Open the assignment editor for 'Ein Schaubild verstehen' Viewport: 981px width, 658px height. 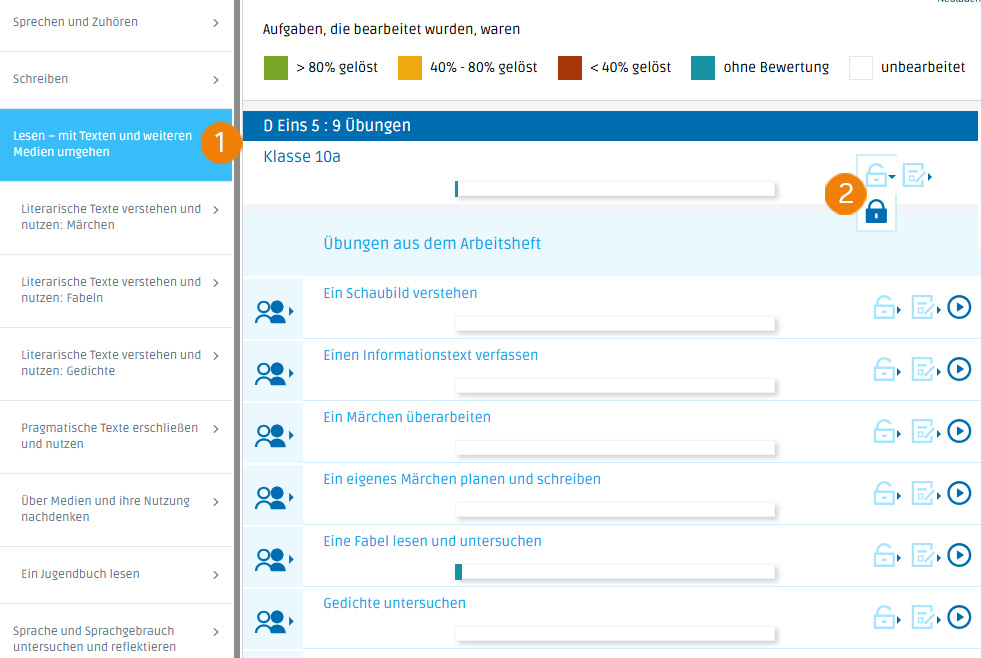pos(926,308)
